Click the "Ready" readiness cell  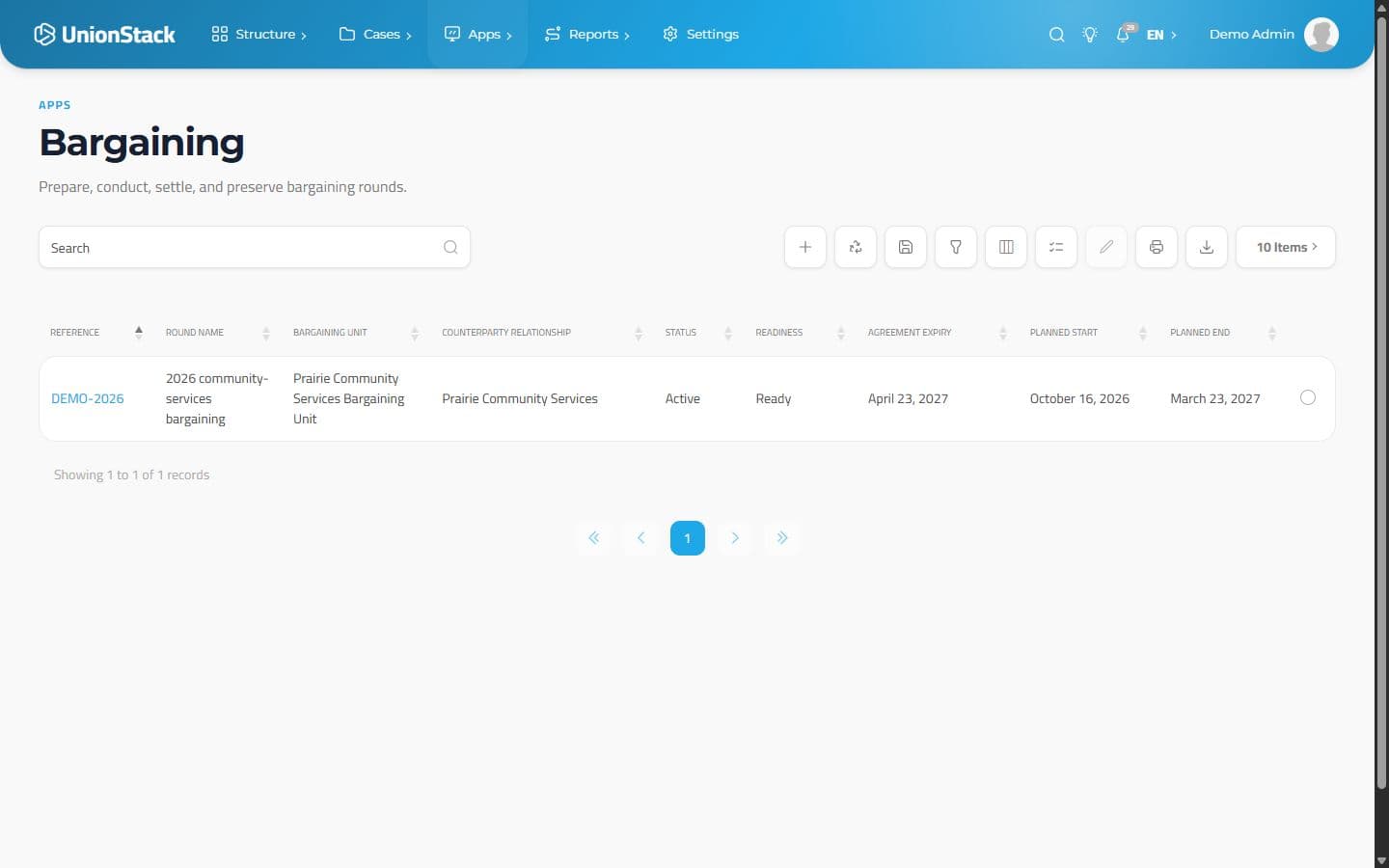point(774,398)
